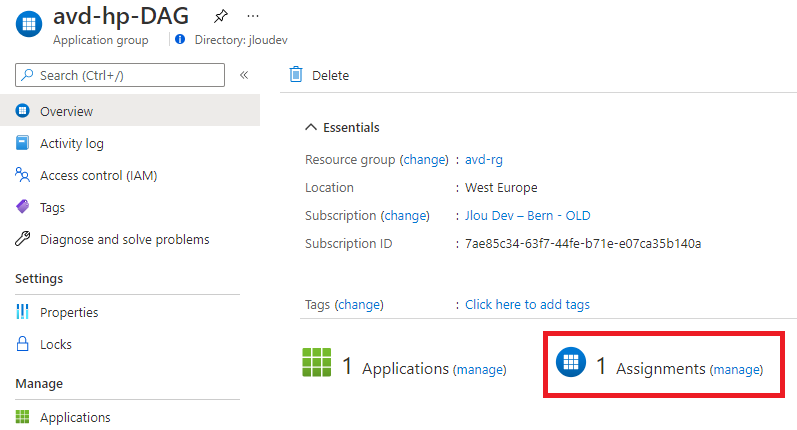This screenshot has height=430, width=797.
Task: Click the Application group subtitle
Action: click(101, 40)
